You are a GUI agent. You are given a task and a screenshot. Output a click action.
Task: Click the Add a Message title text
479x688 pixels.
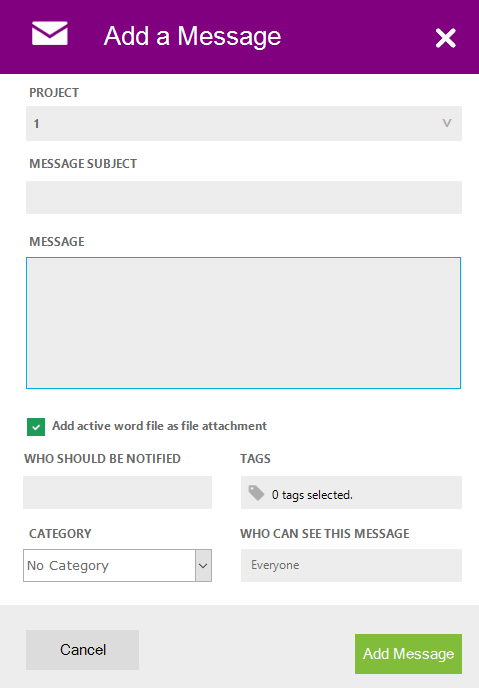192,36
